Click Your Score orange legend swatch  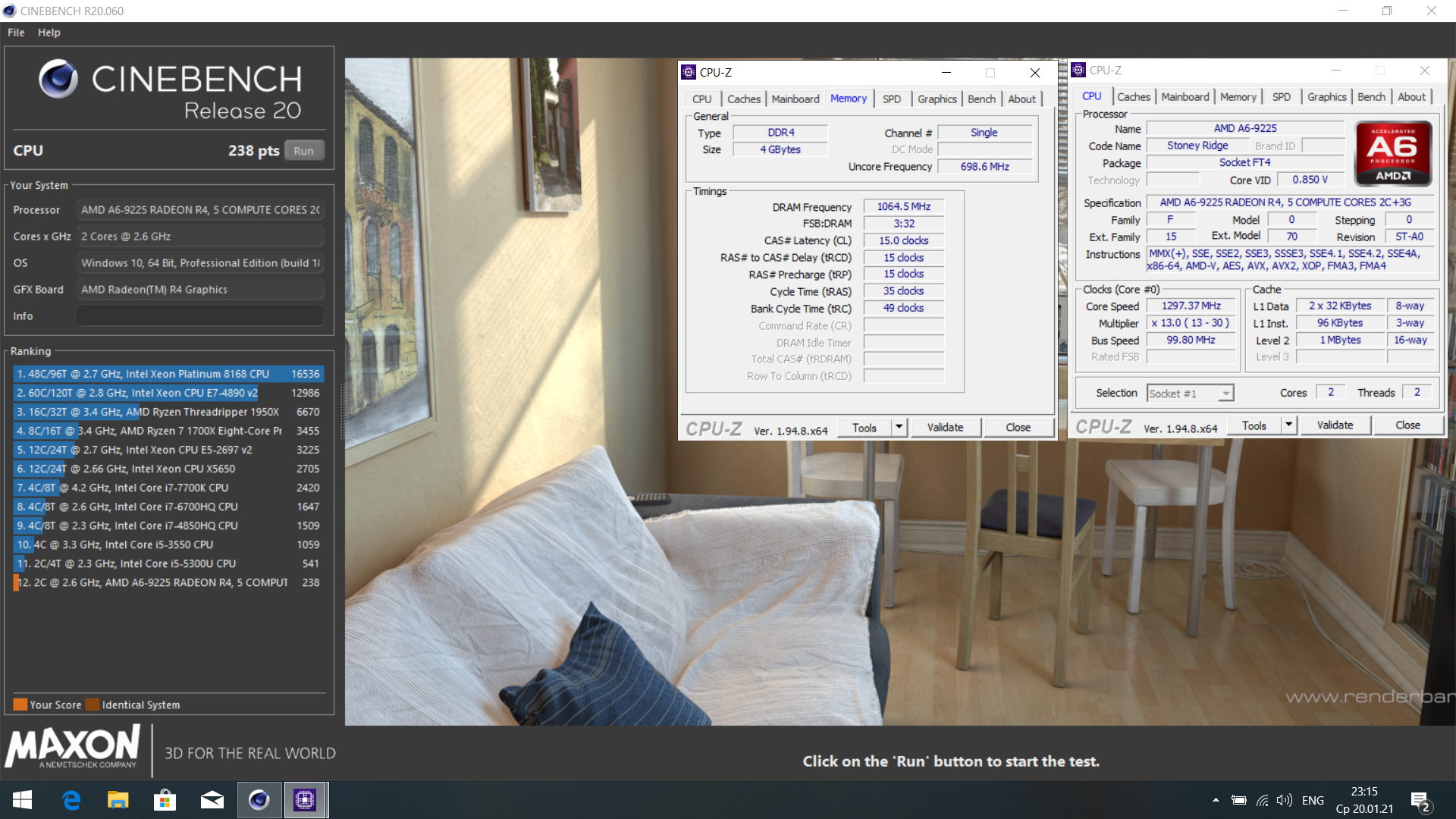(20, 704)
